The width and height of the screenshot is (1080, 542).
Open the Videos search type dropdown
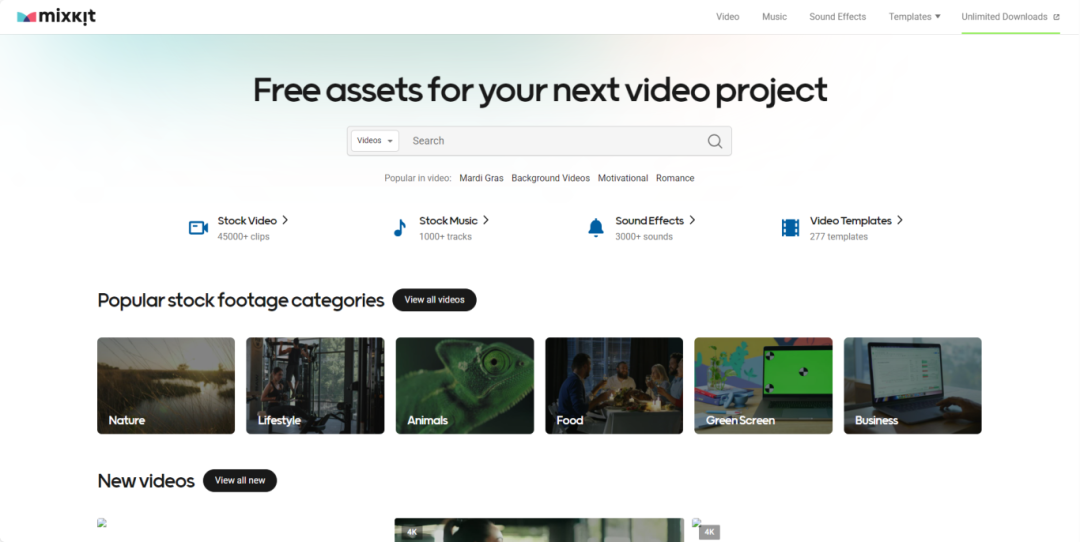pyautogui.click(x=375, y=140)
